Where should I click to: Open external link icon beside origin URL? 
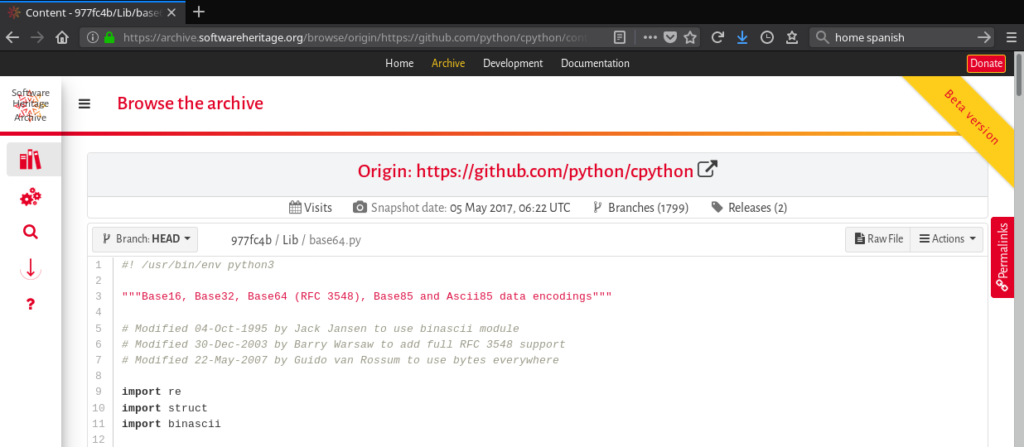coord(707,170)
